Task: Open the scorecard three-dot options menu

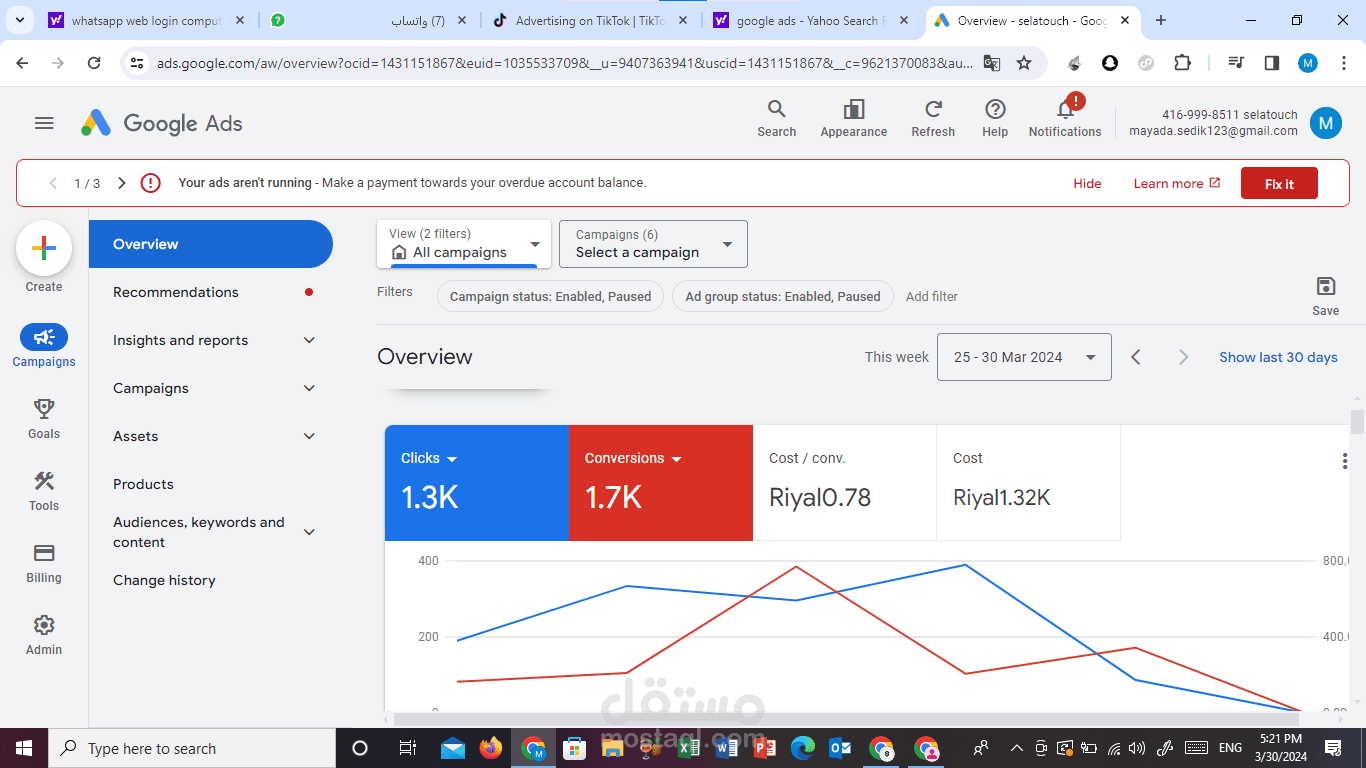Action: click(1345, 461)
